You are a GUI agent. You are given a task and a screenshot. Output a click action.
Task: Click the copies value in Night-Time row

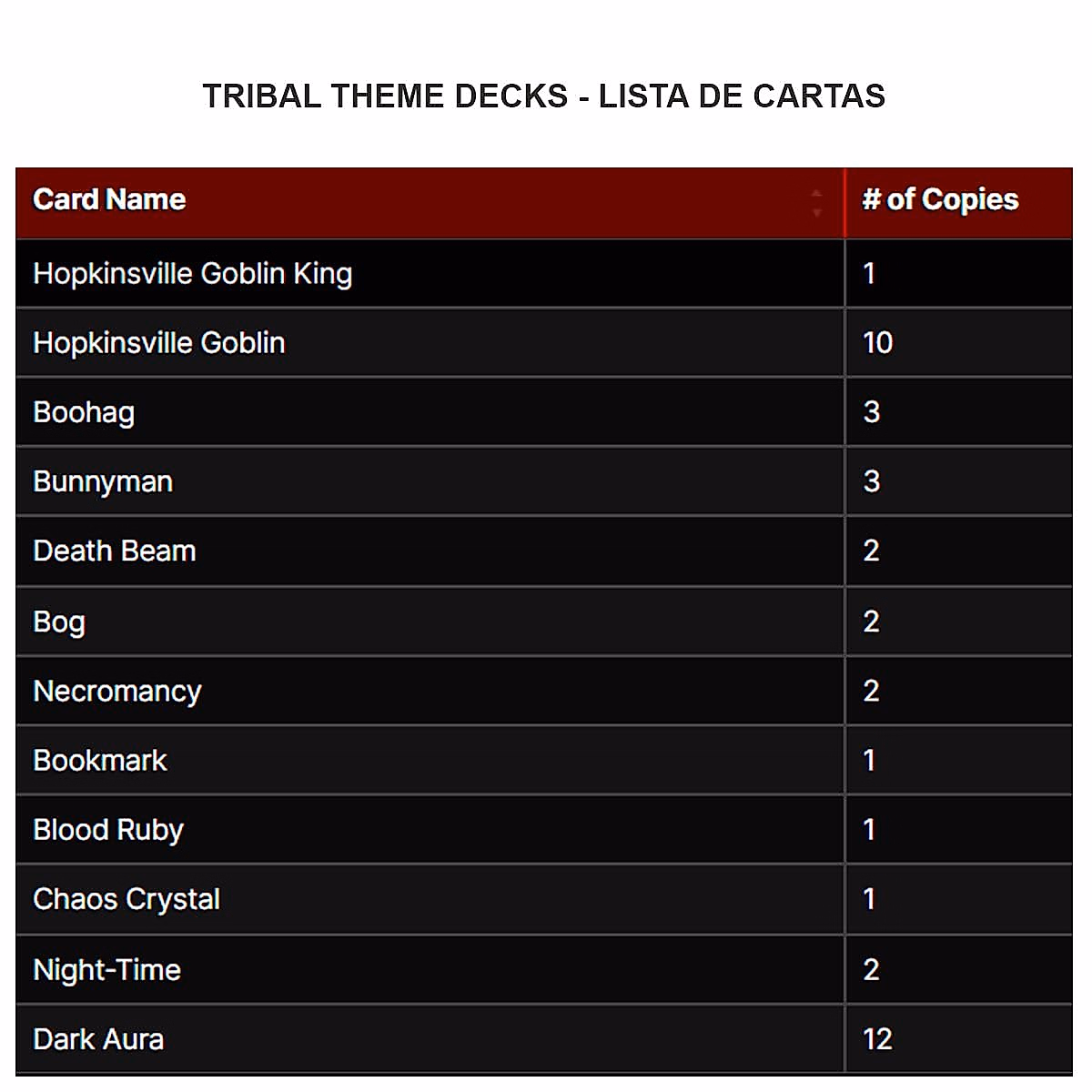pyautogui.click(x=871, y=970)
